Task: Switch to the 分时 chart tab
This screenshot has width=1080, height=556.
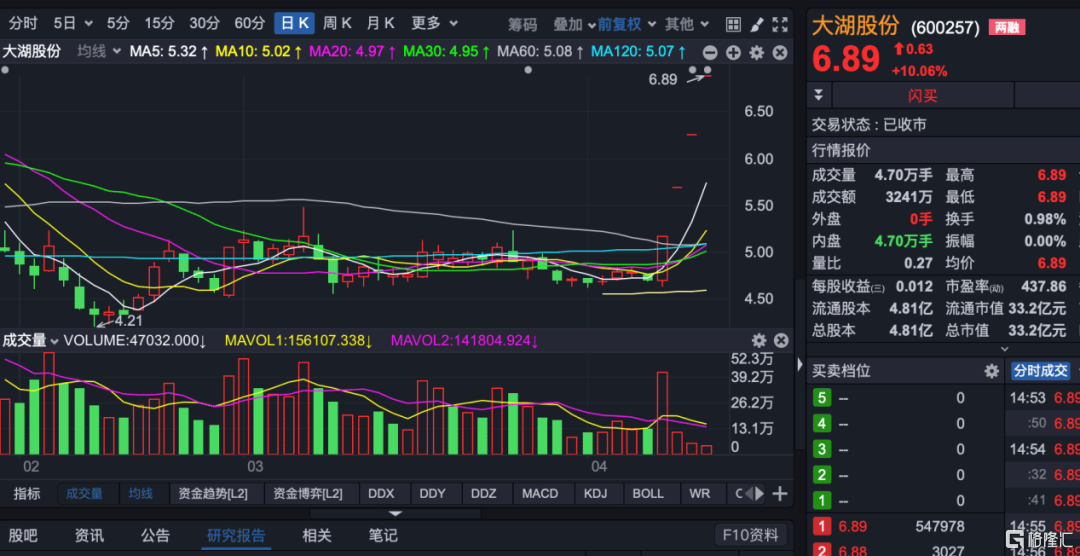Action: pyautogui.click(x=23, y=23)
